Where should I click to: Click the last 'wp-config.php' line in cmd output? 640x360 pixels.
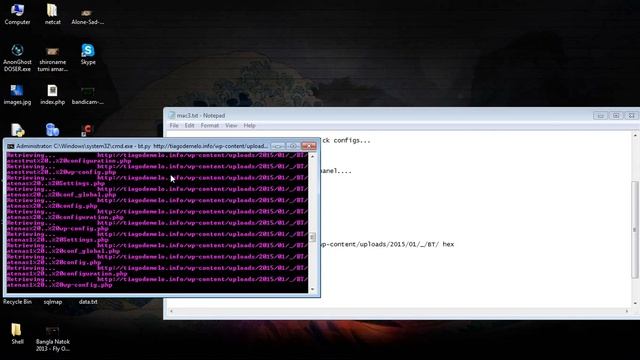[60, 285]
